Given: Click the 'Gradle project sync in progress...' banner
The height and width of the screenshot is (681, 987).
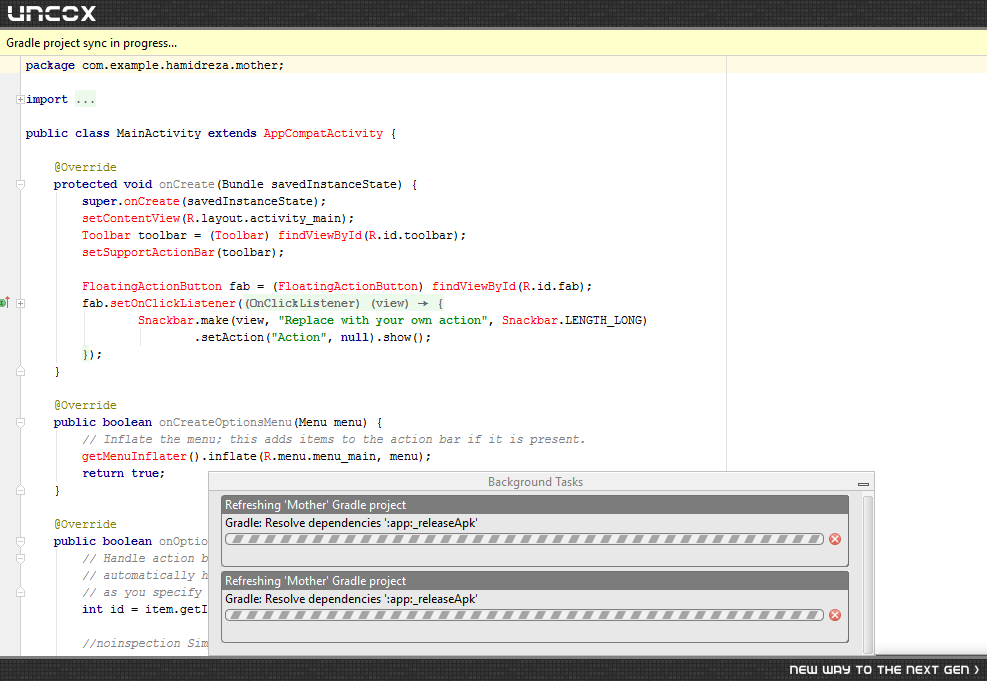Looking at the screenshot, I should (494, 43).
